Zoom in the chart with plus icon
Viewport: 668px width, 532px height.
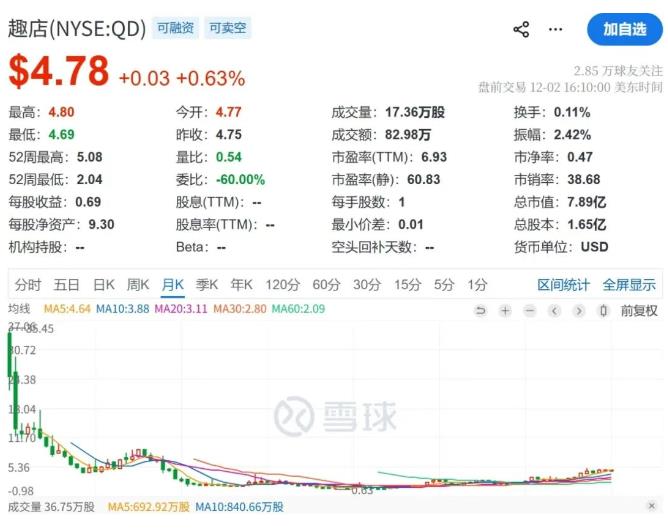505,310
